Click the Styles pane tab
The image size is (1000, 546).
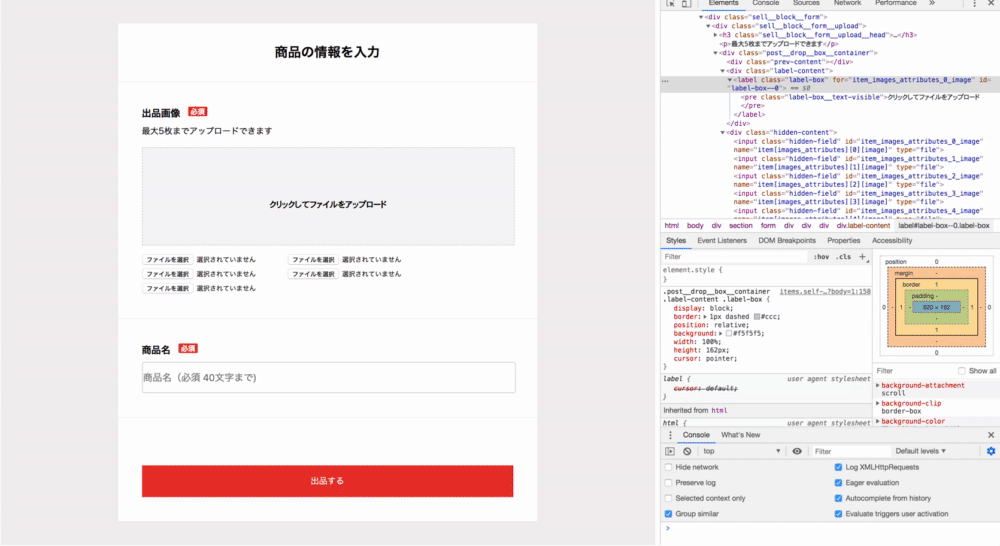675,240
